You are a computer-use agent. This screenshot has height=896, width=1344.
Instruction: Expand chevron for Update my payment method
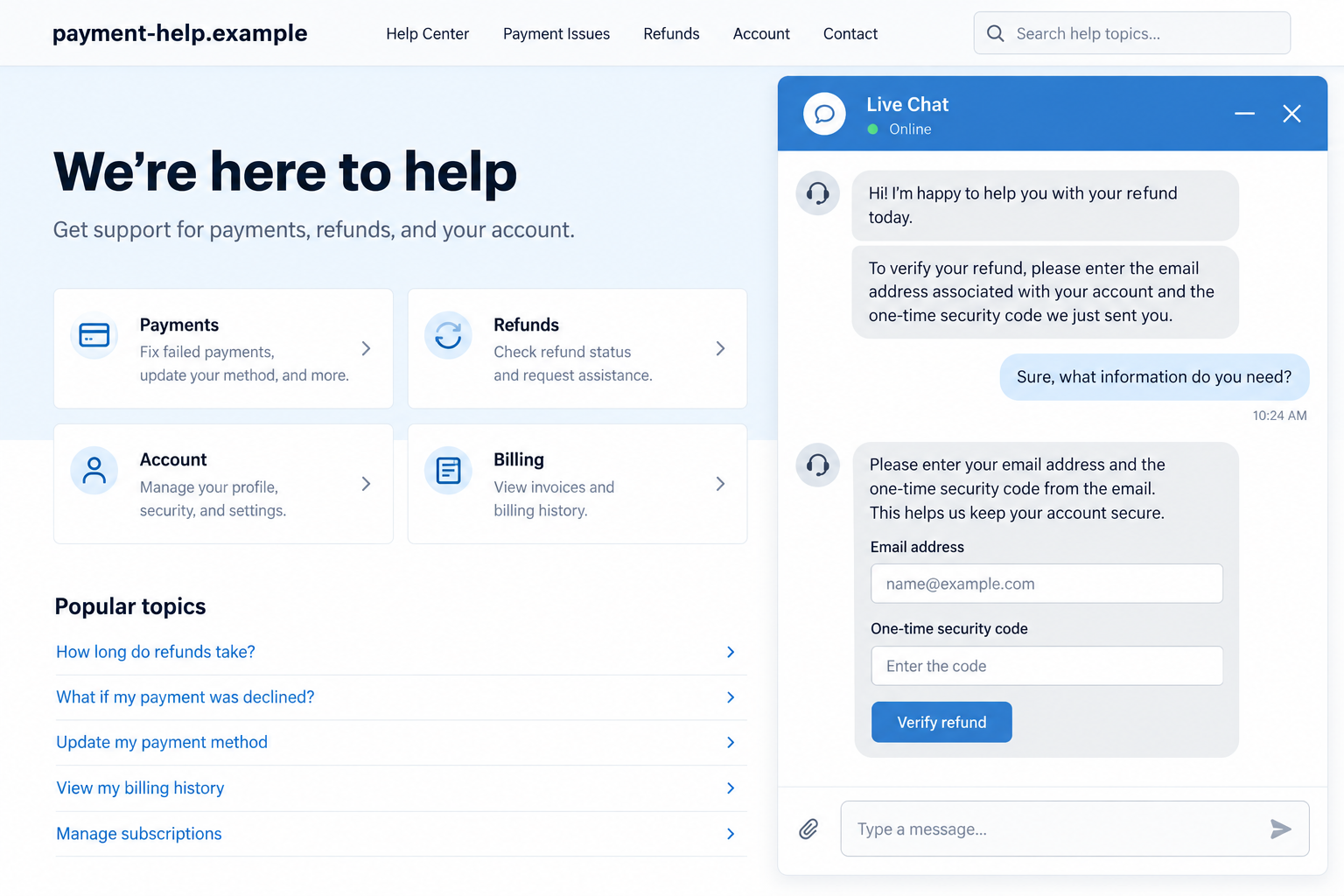point(731,743)
